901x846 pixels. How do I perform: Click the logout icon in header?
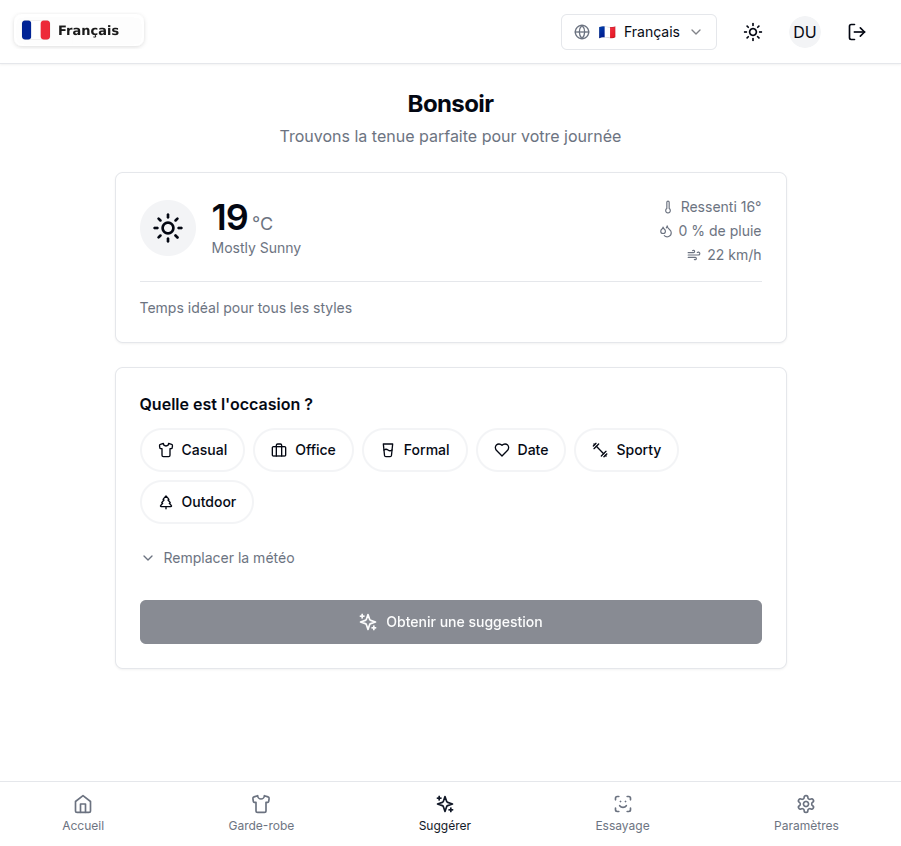(857, 32)
